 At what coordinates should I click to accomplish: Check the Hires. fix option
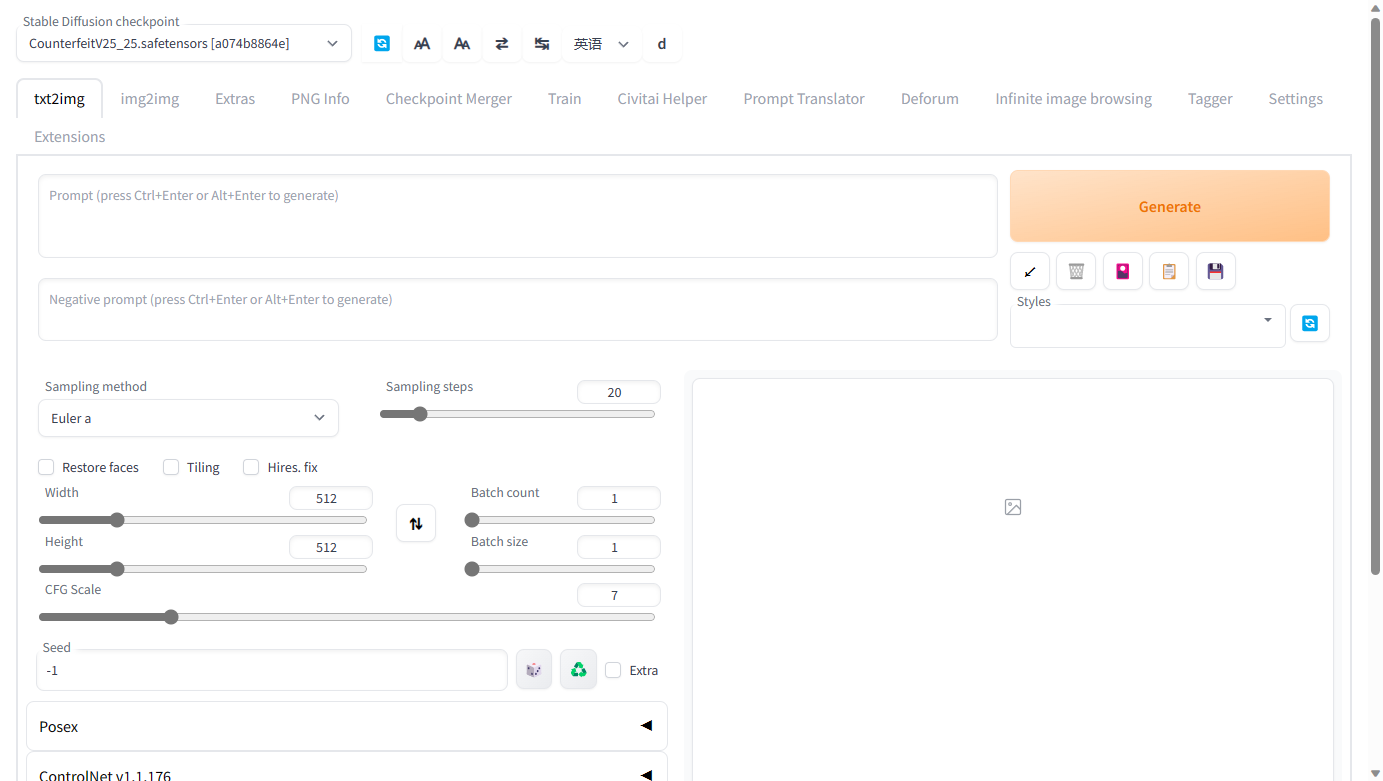pos(251,467)
